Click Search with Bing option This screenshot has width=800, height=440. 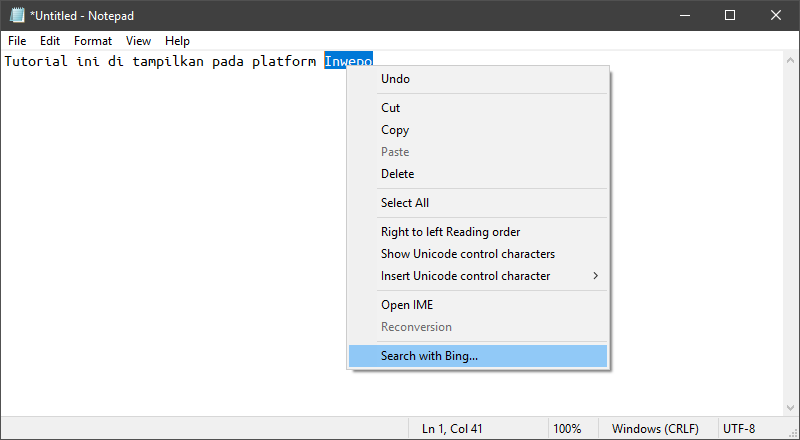(429, 355)
